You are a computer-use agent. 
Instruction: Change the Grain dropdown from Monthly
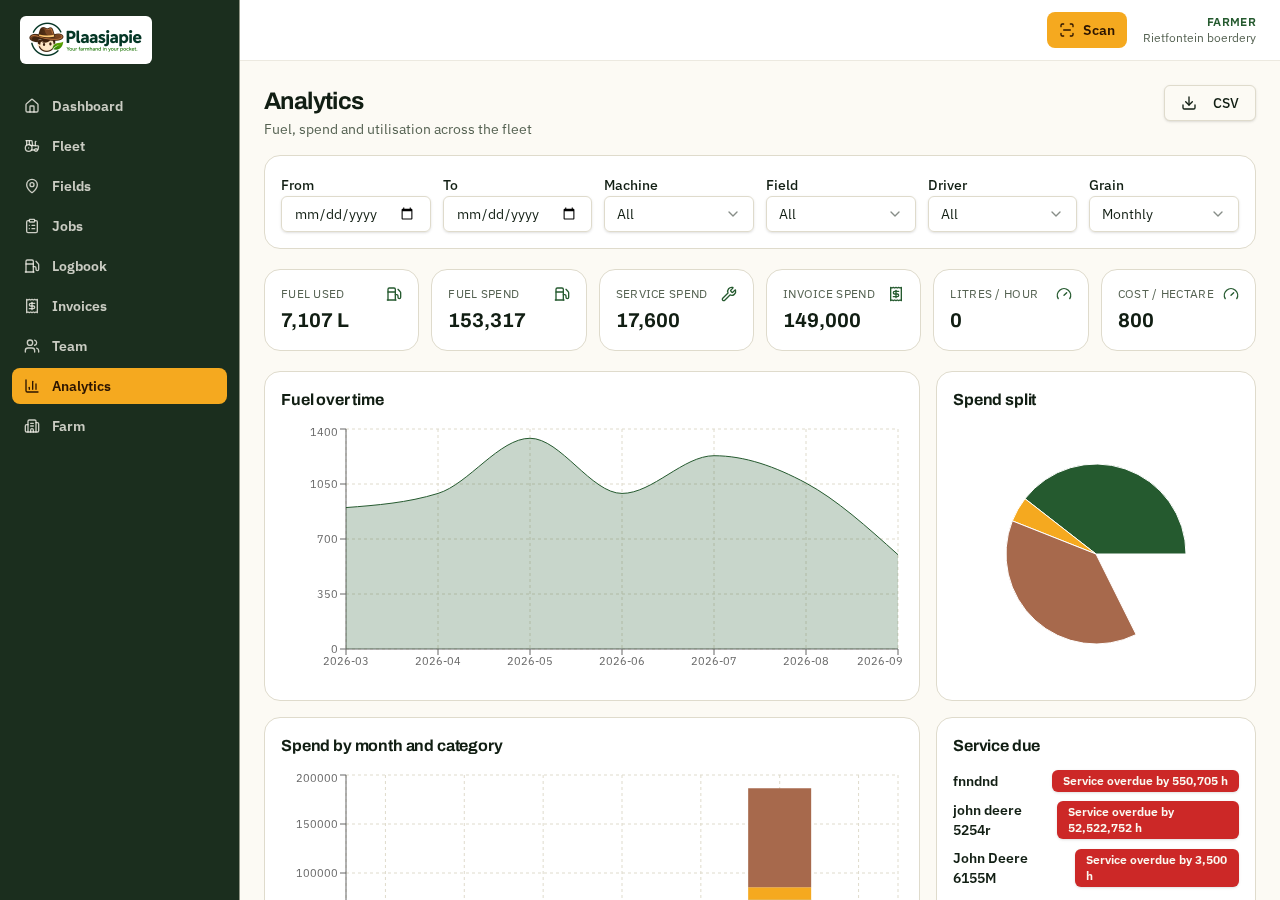pos(1164,214)
